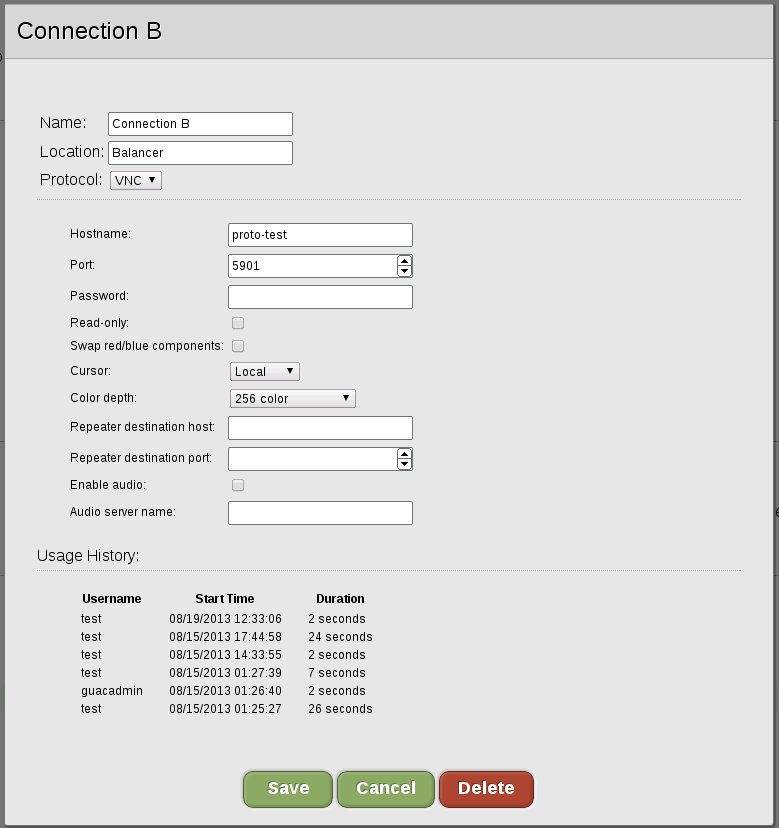Click the Audio server name field
The image size is (779, 828).
pos(320,513)
